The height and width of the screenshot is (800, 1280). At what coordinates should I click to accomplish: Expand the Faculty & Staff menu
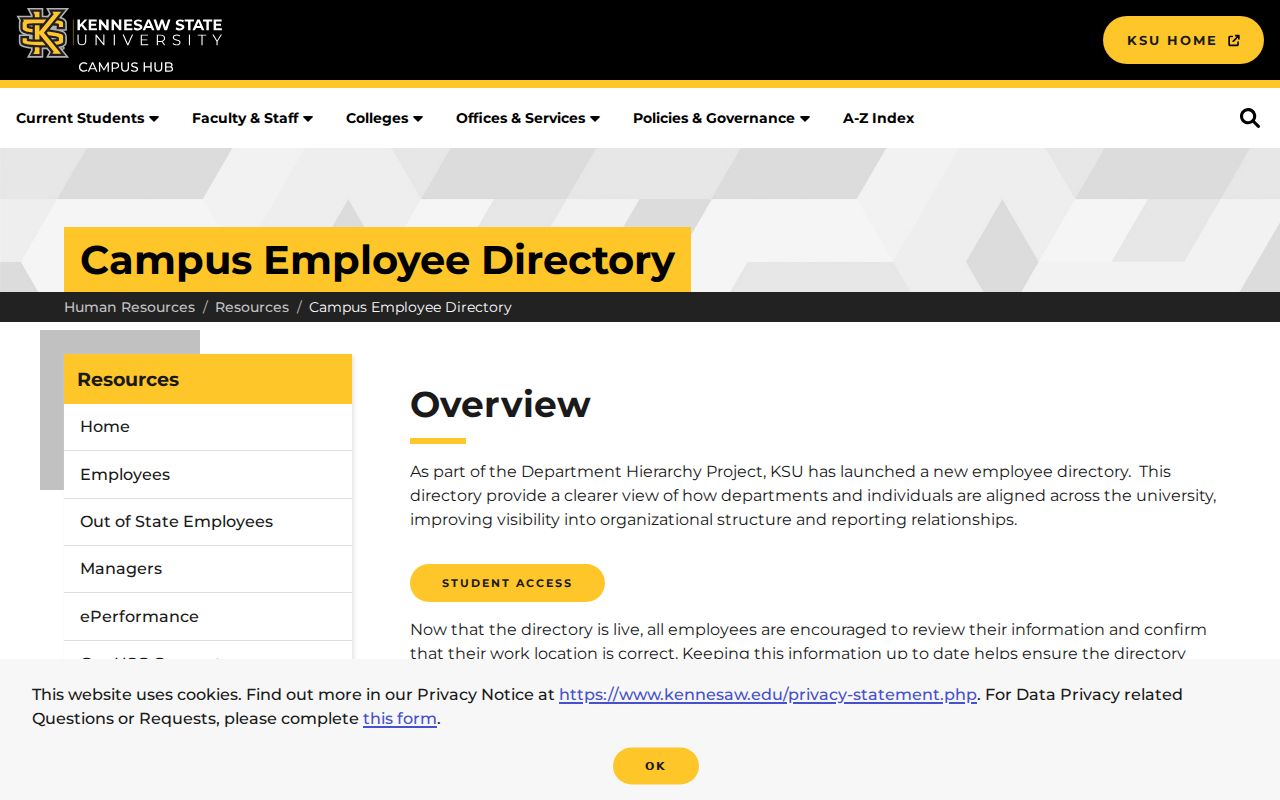click(x=252, y=118)
